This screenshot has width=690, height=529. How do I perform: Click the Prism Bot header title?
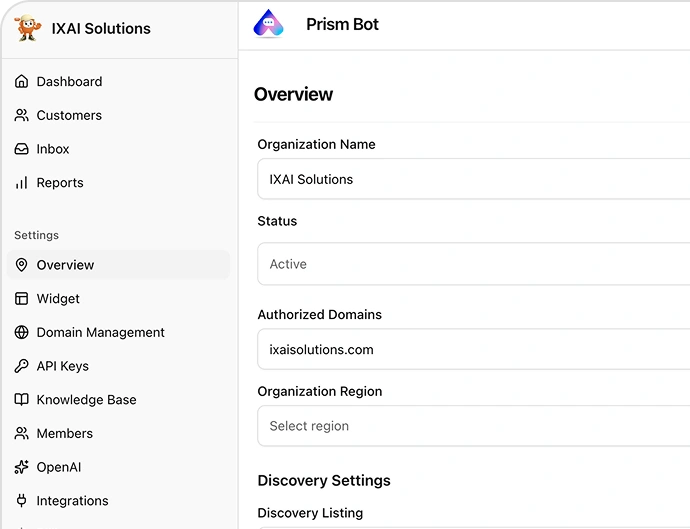point(342,24)
